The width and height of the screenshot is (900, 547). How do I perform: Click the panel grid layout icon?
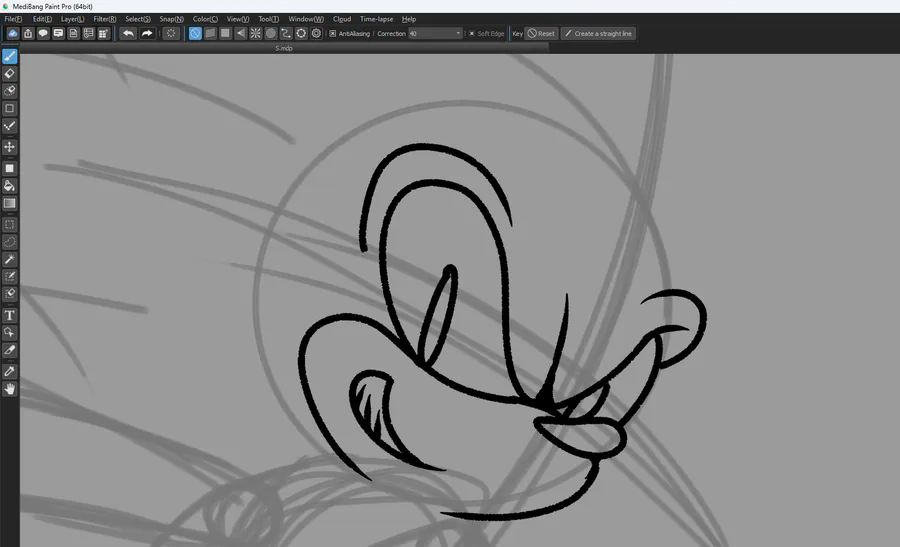pos(103,33)
